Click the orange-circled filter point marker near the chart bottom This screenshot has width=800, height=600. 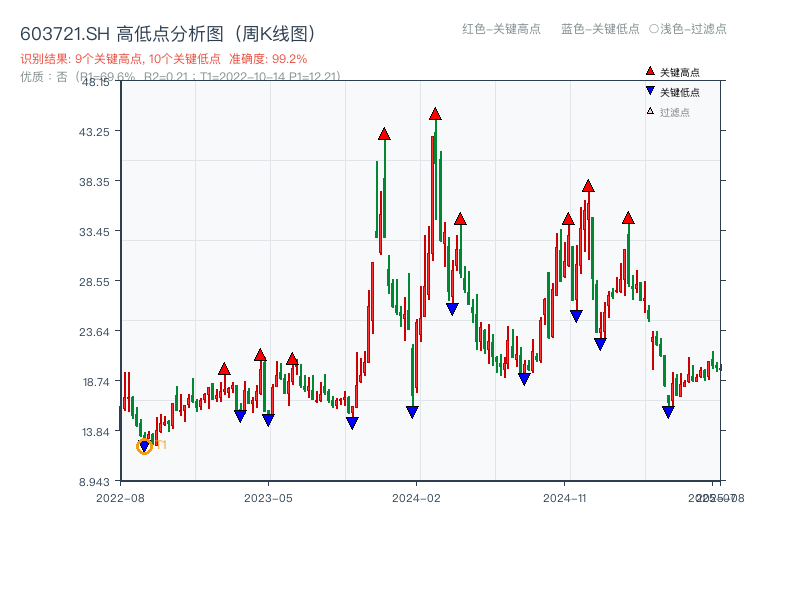point(142,446)
